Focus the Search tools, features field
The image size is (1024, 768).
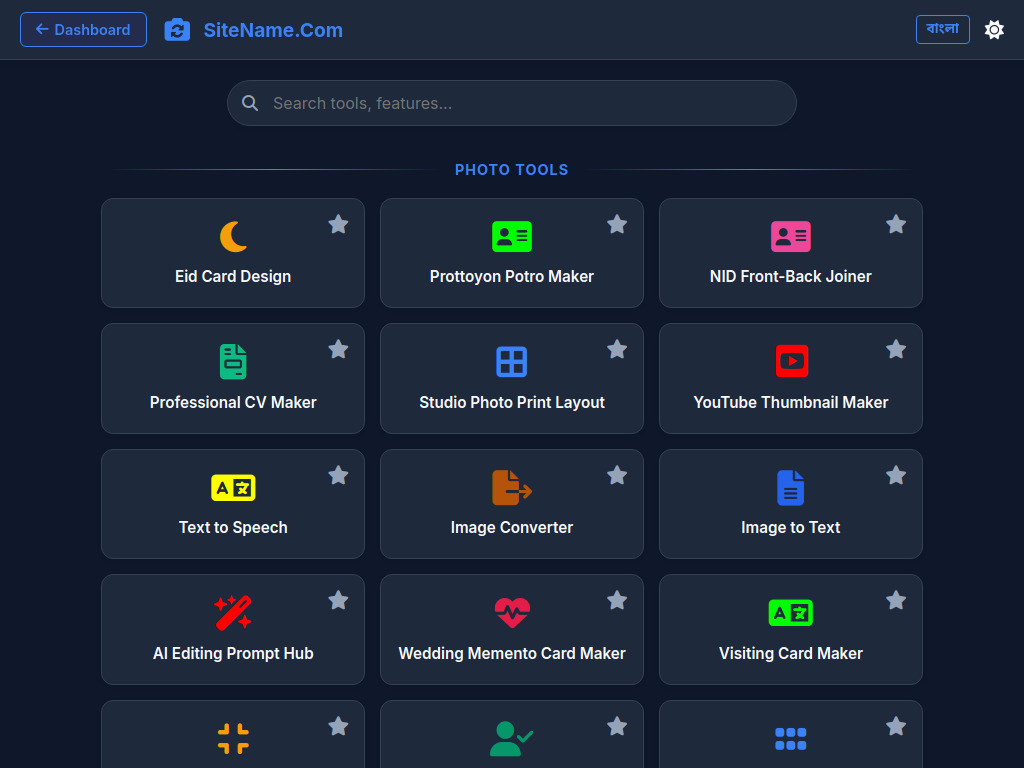(511, 103)
